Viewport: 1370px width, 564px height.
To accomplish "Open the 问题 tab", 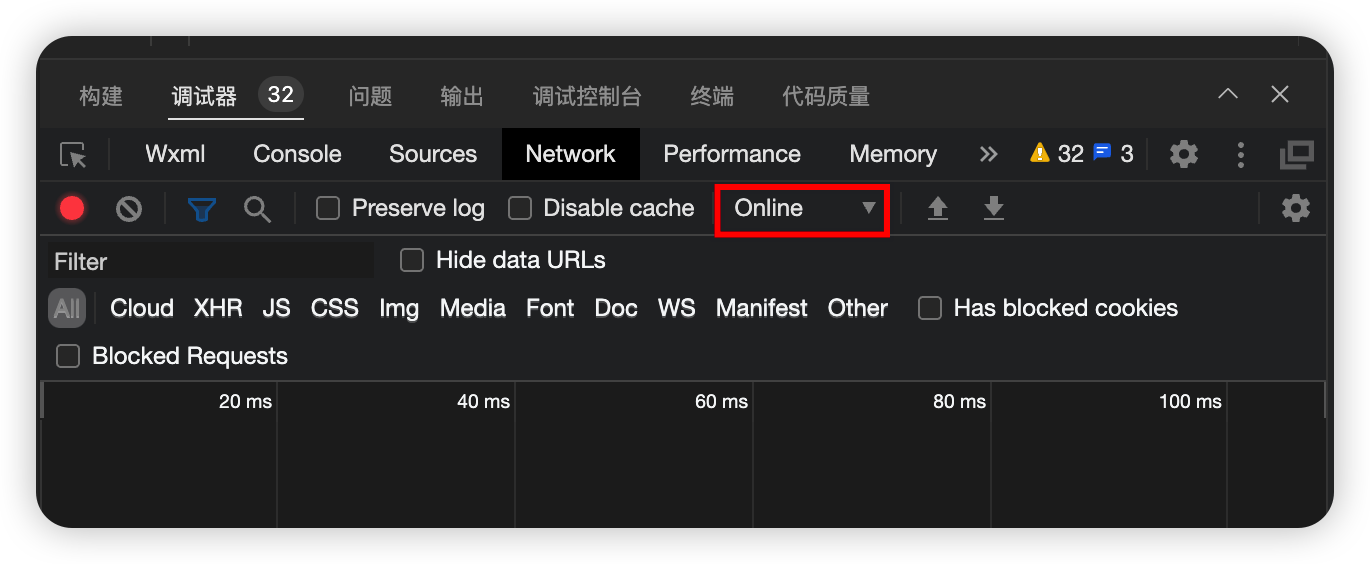I will (x=370, y=96).
